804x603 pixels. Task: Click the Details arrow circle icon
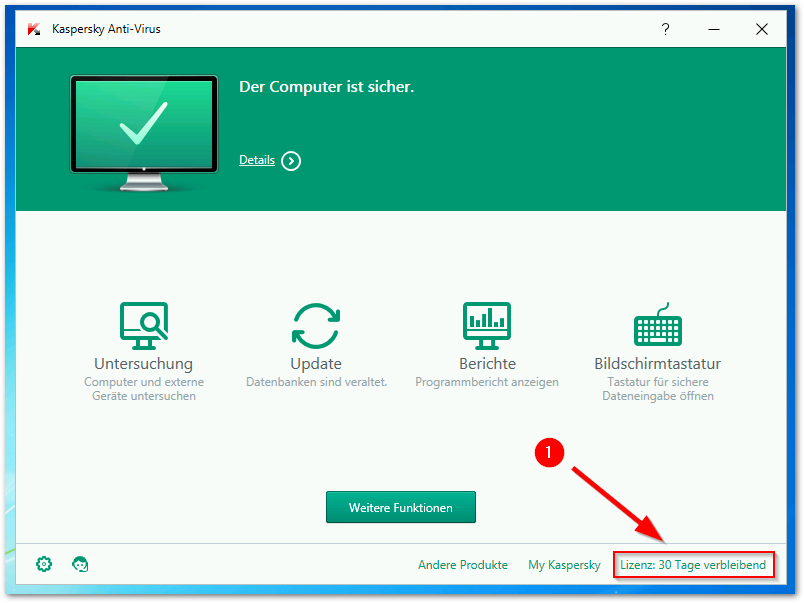click(291, 161)
